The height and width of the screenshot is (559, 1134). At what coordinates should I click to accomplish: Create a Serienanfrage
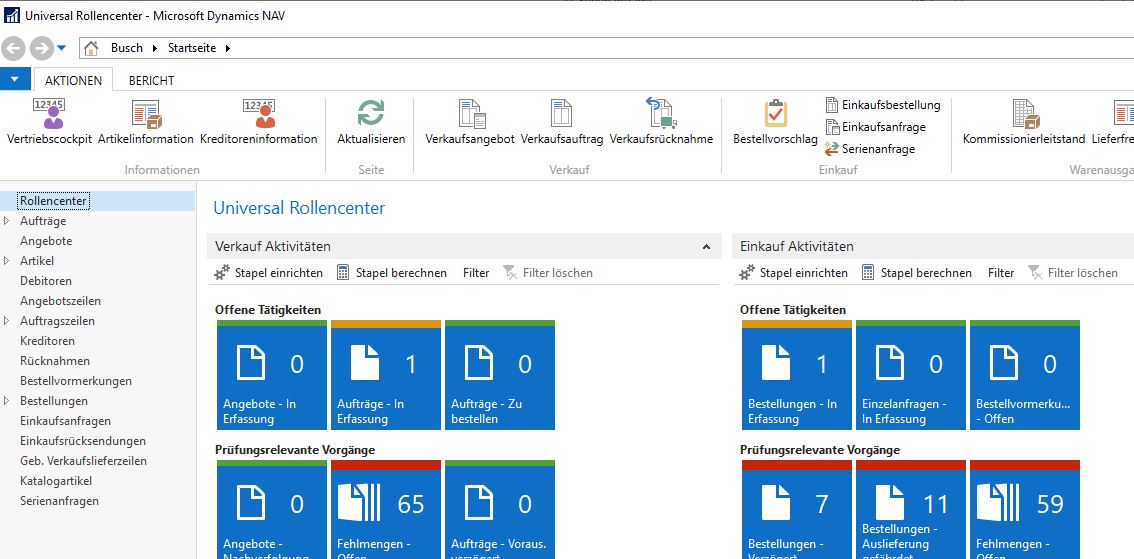tap(870, 149)
